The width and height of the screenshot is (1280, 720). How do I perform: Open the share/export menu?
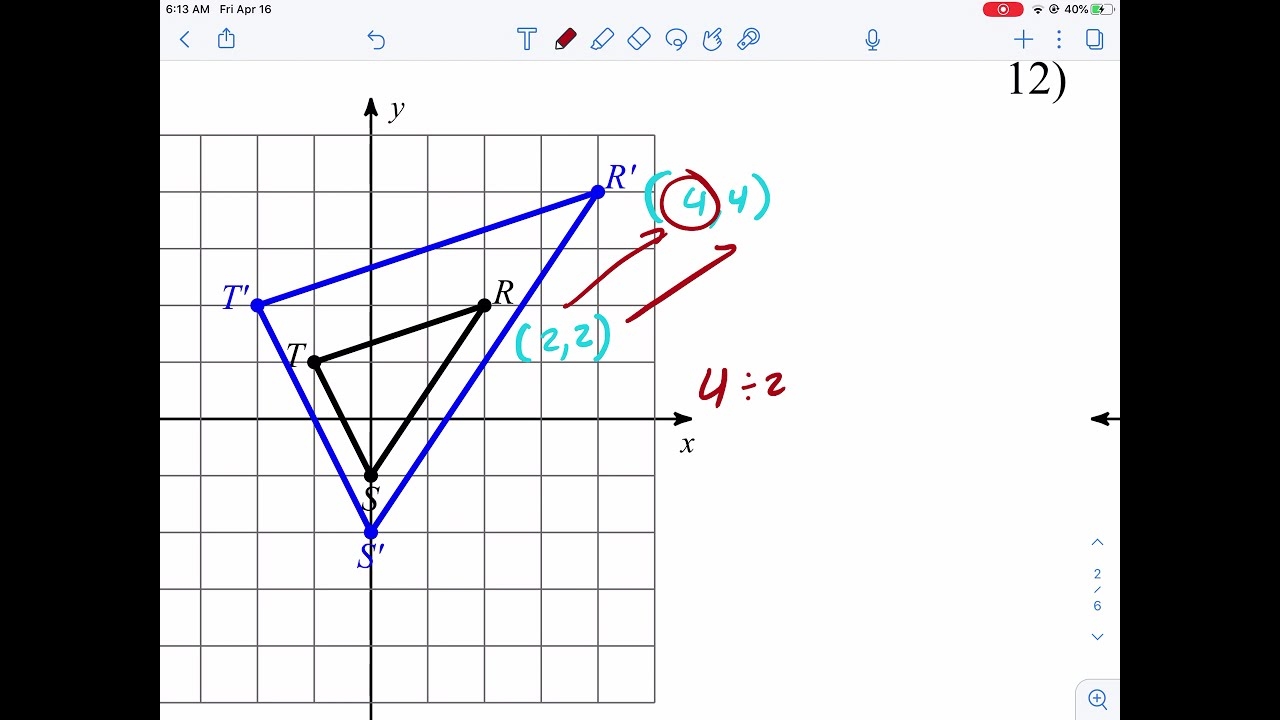226,39
